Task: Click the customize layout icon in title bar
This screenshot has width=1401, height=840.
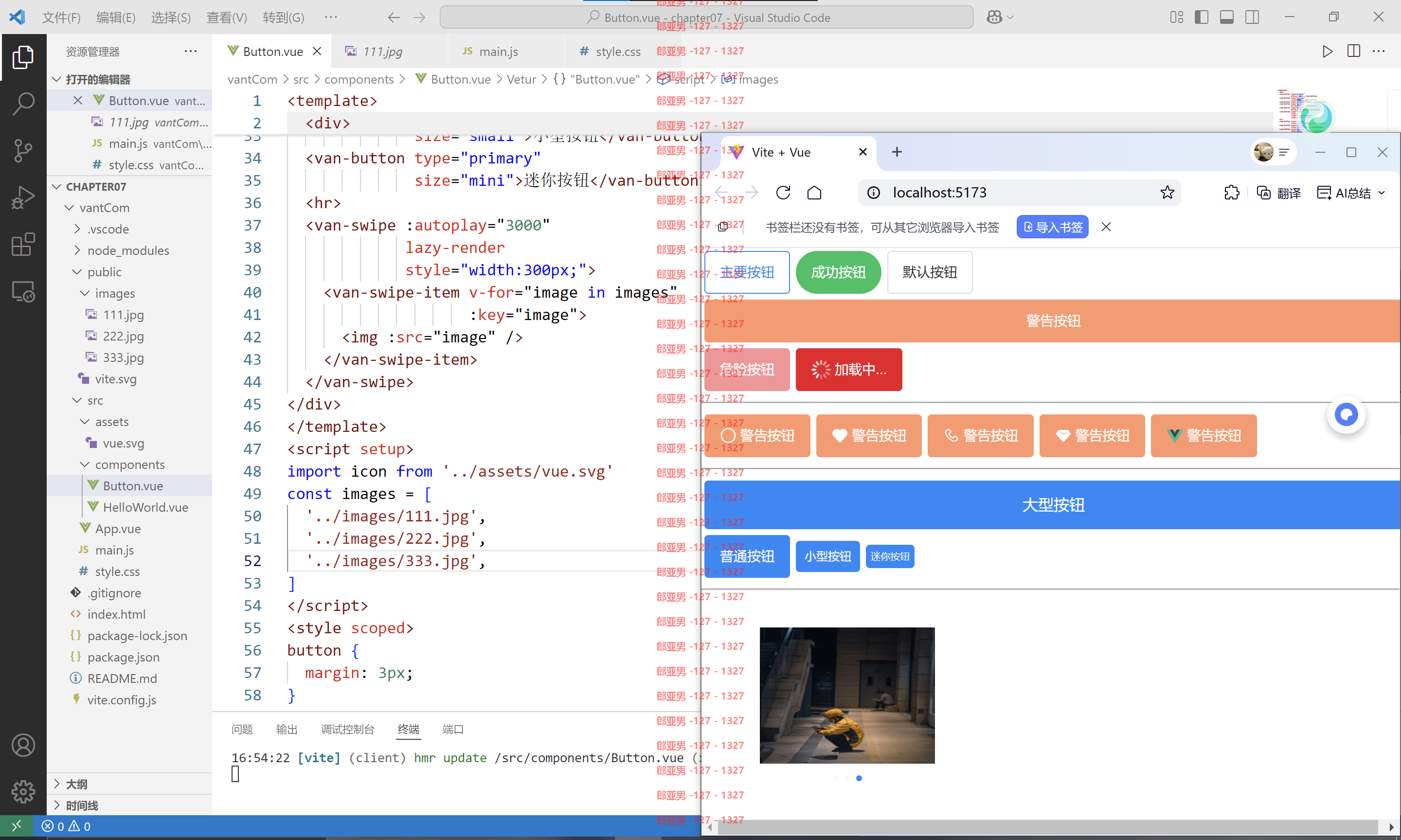Action: click(1177, 18)
